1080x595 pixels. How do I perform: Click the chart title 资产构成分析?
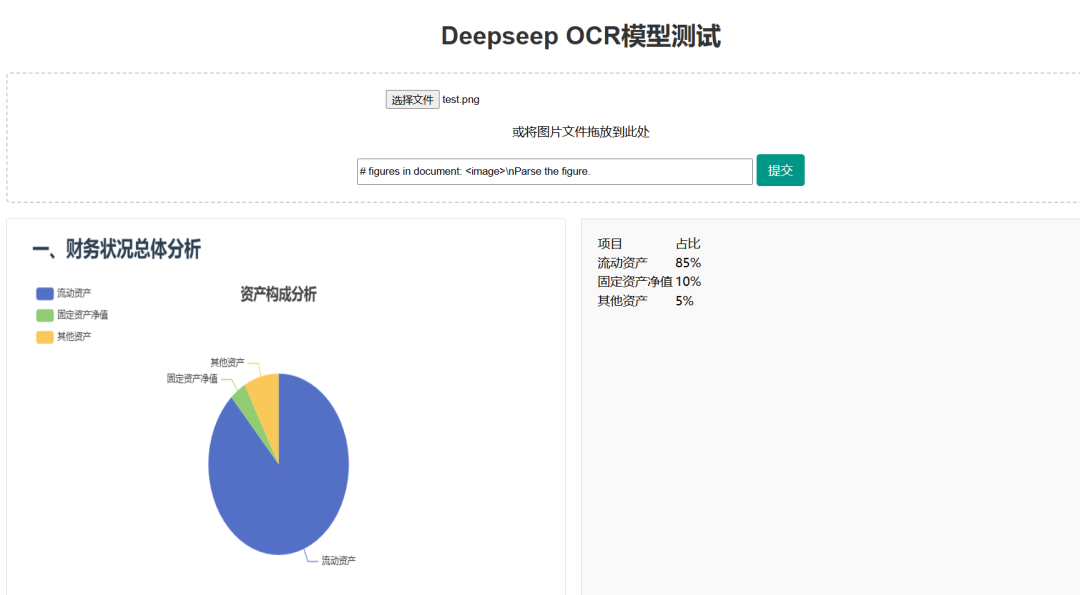click(278, 294)
